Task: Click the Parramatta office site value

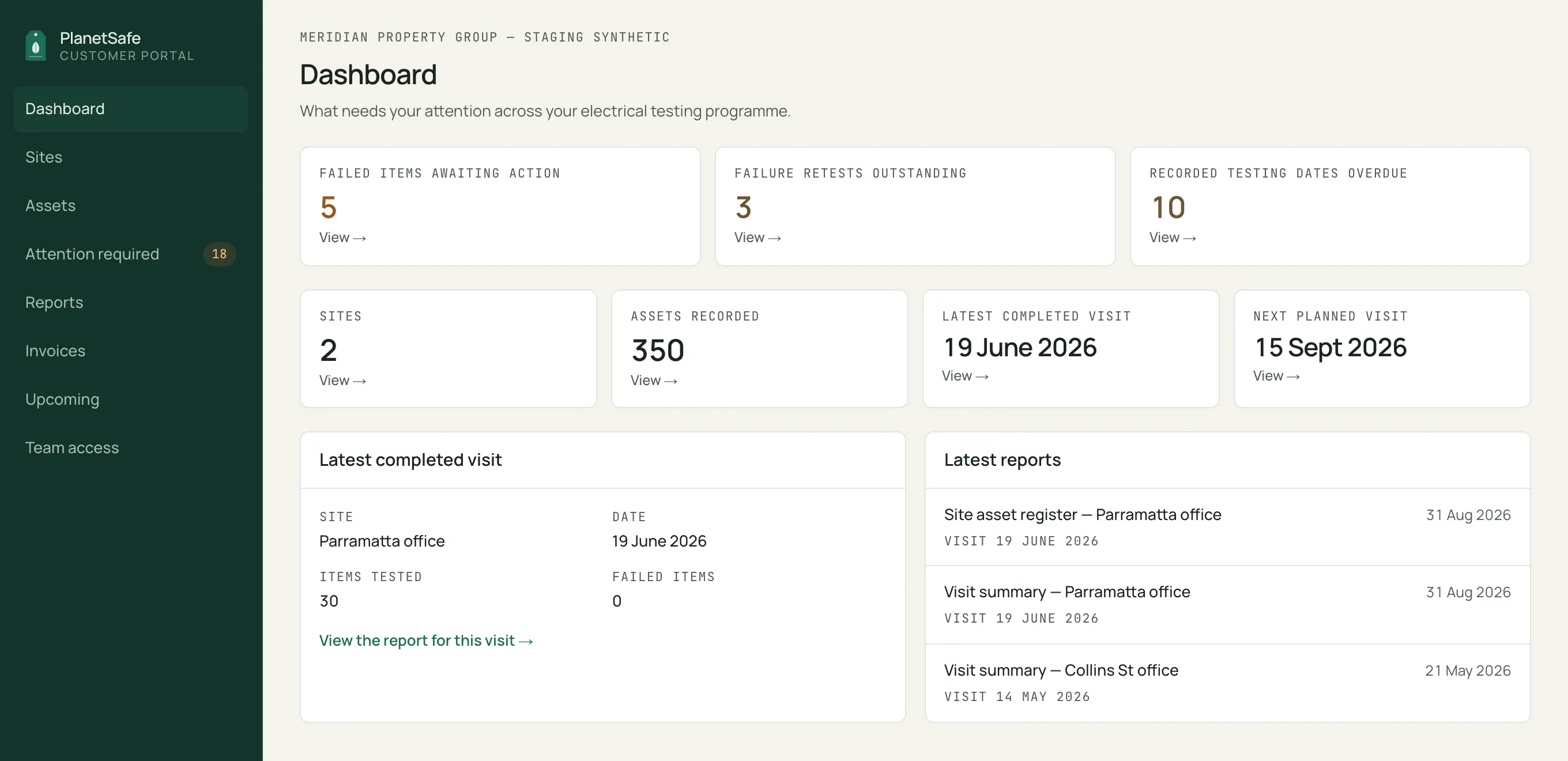Action: pyautogui.click(x=382, y=541)
